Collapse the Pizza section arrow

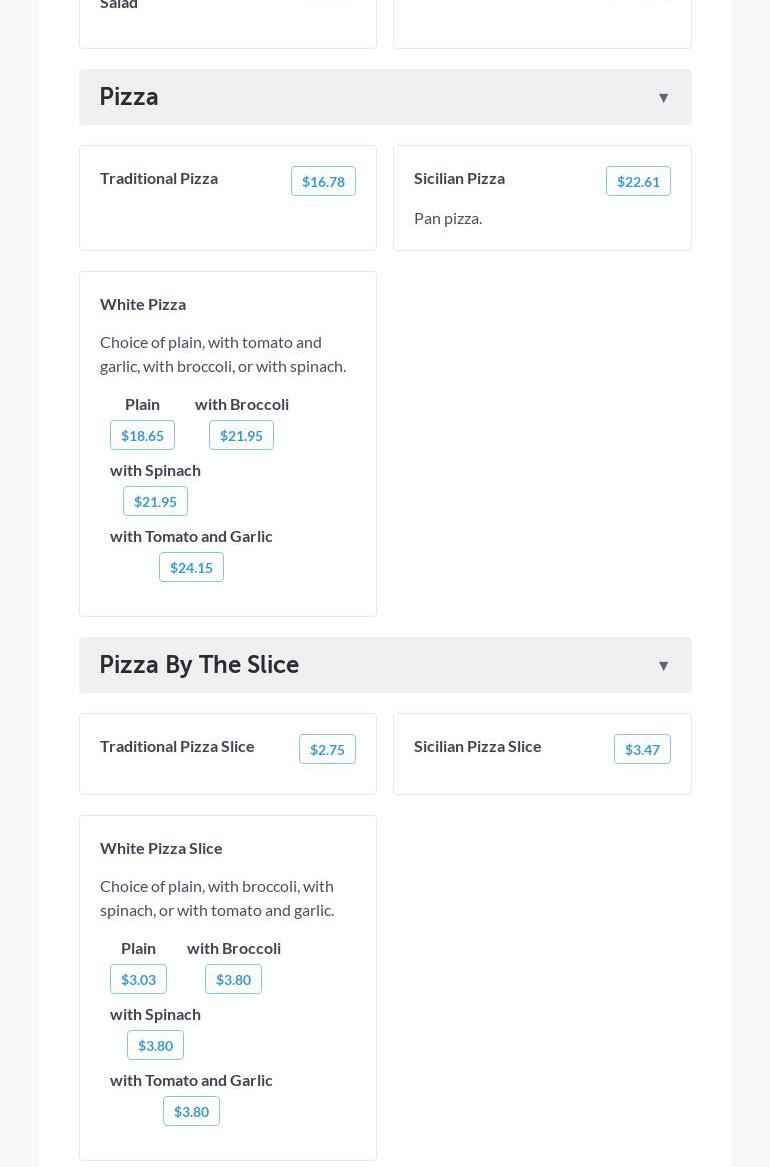(663, 98)
